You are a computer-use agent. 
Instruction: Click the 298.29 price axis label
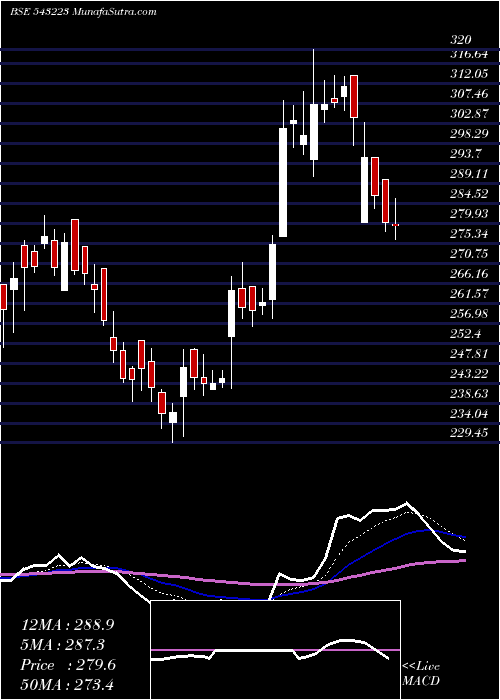(469, 134)
